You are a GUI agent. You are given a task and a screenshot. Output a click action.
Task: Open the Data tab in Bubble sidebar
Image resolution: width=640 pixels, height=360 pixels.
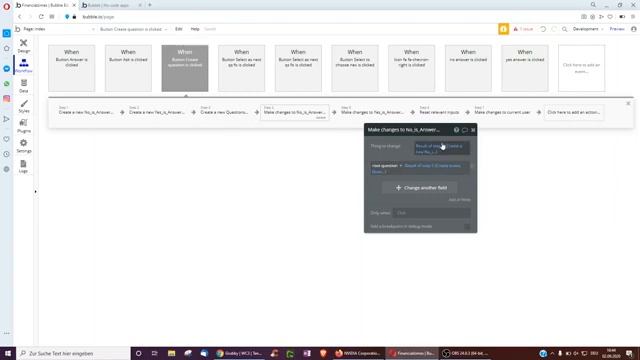pos(24,86)
